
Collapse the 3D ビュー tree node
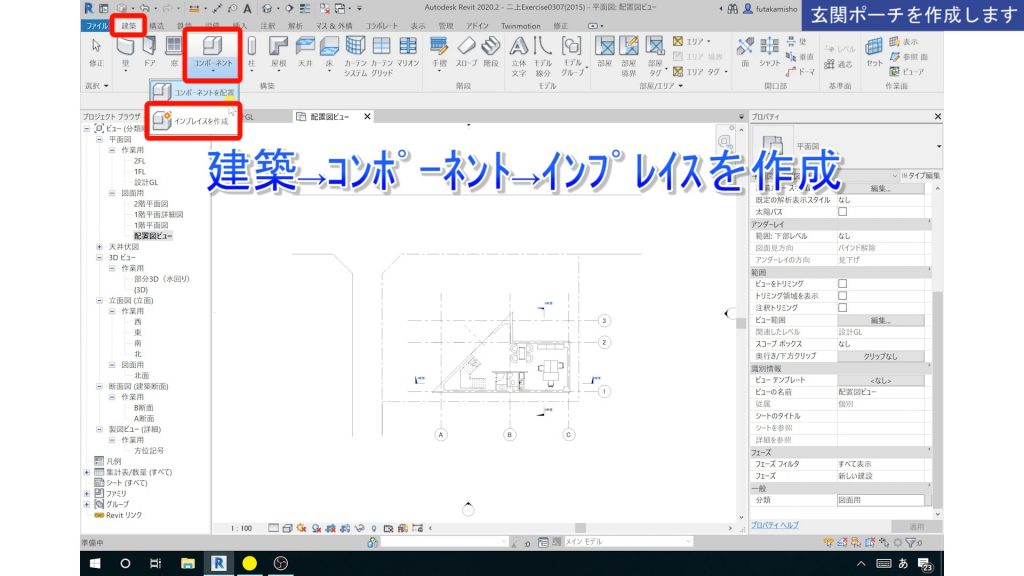(99, 258)
